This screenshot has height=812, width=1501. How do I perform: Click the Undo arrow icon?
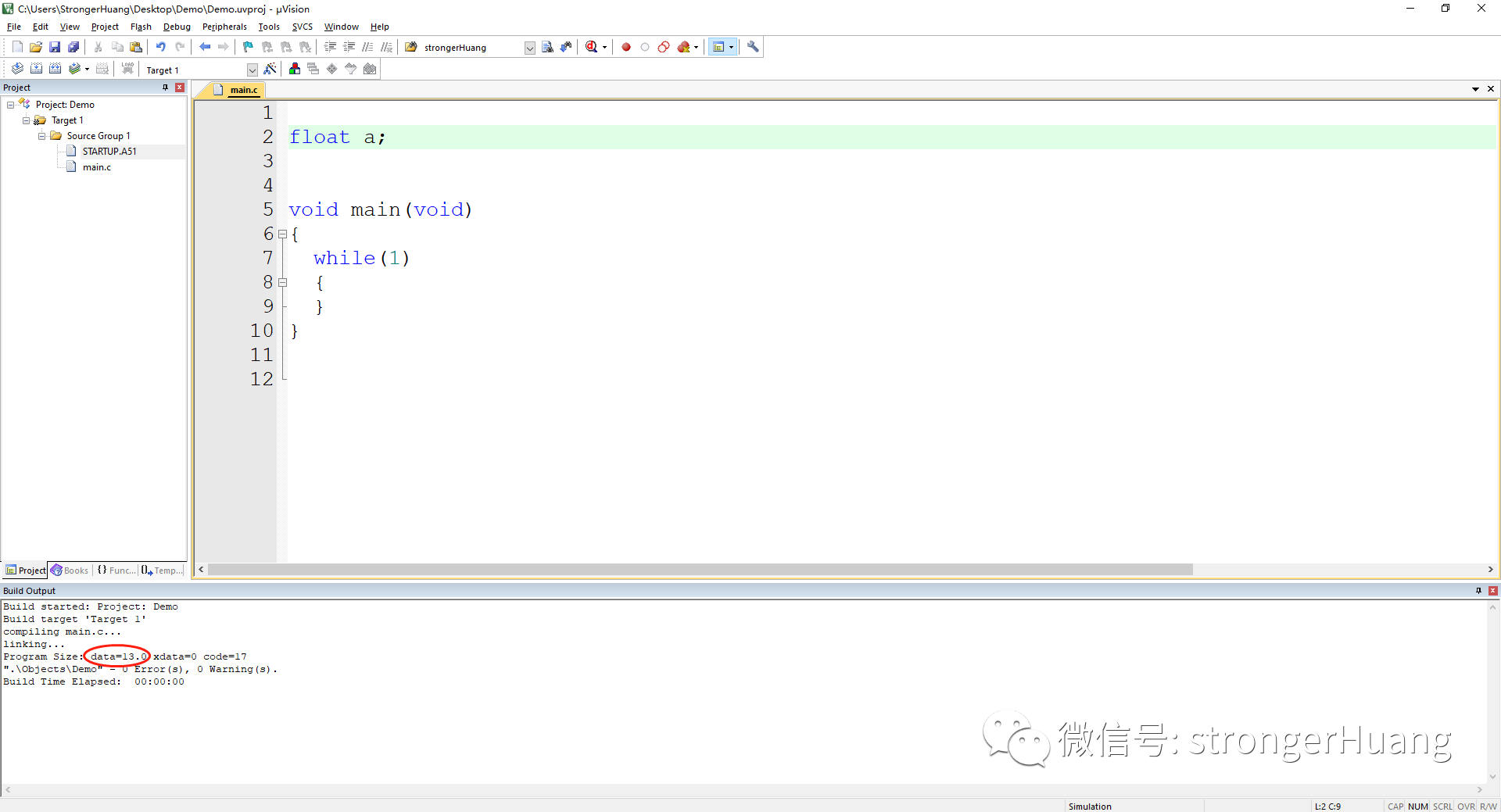tap(161, 47)
